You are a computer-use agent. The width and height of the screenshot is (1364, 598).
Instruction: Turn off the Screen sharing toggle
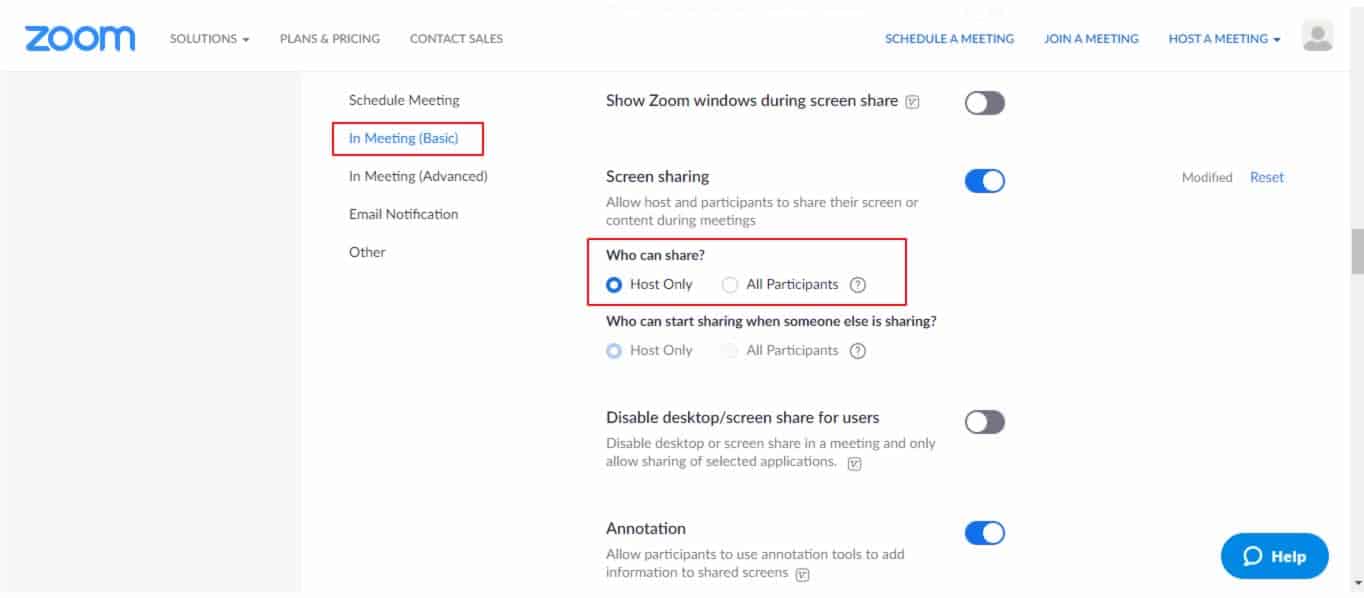985,181
